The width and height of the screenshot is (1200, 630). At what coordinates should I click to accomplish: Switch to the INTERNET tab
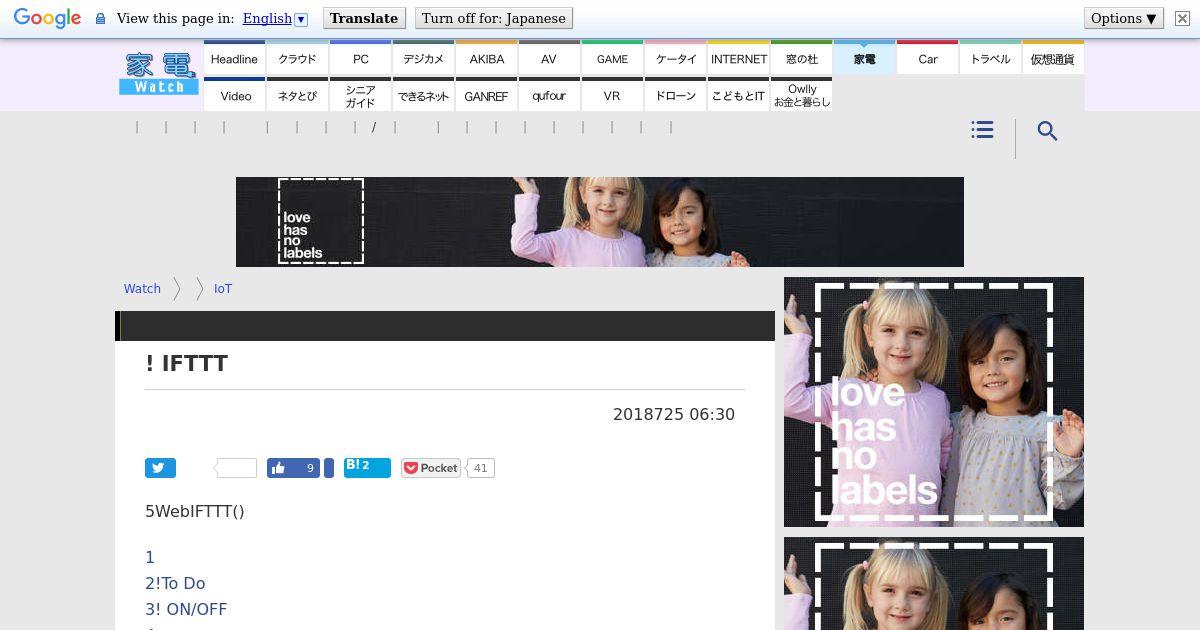738,58
